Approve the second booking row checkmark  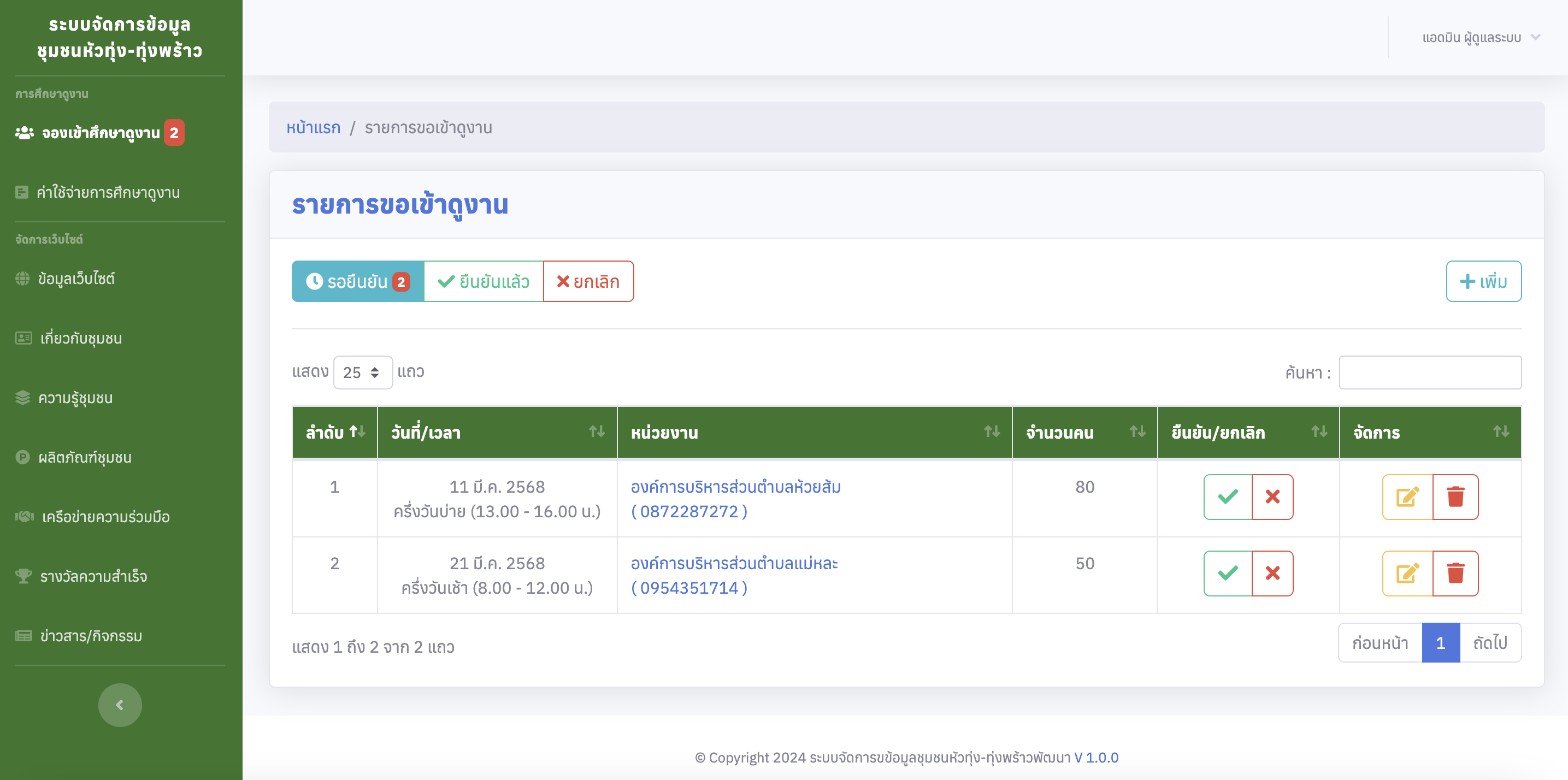pyautogui.click(x=1228, y=573)
